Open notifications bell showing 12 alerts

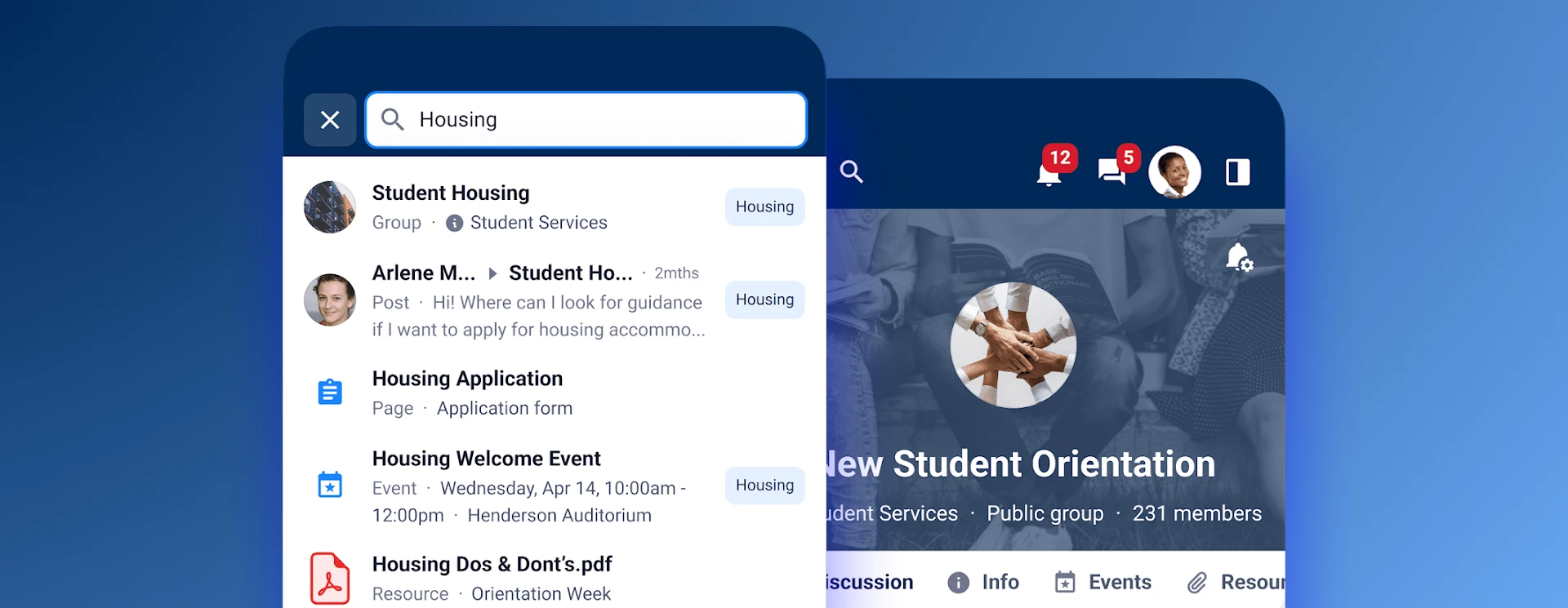pos(1049,172)
